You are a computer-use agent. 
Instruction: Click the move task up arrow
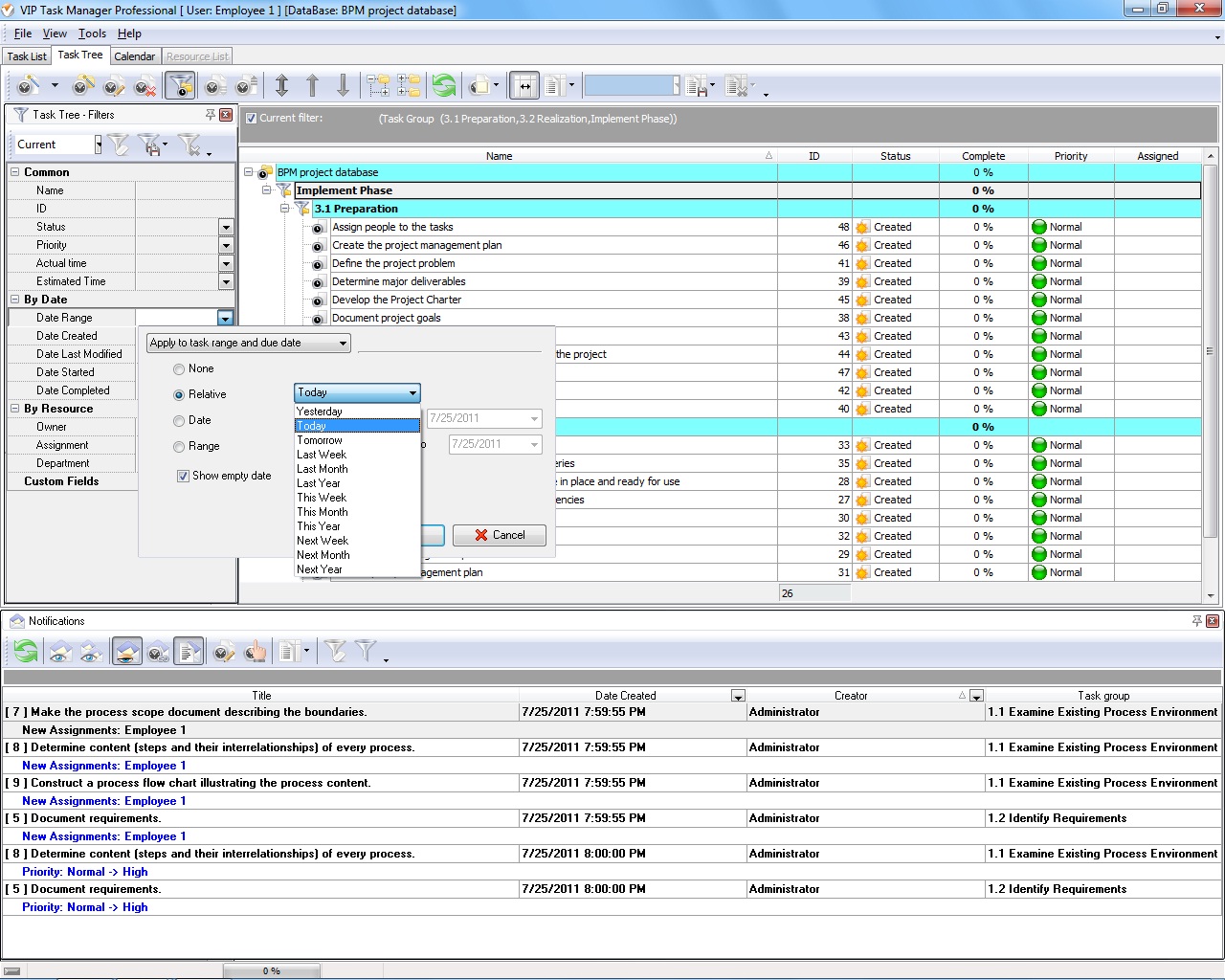pyautogui.click(x=312, y=86)
